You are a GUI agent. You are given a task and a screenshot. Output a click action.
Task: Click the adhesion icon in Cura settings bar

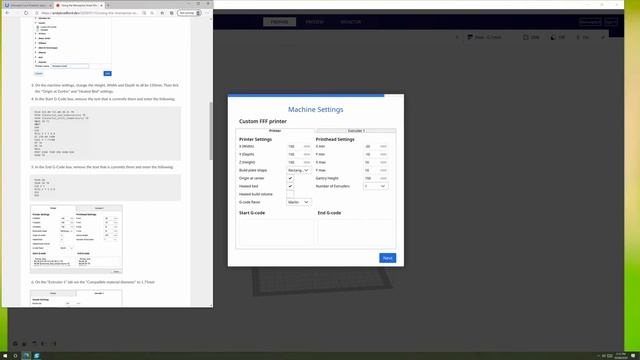[x=578, y=37]
